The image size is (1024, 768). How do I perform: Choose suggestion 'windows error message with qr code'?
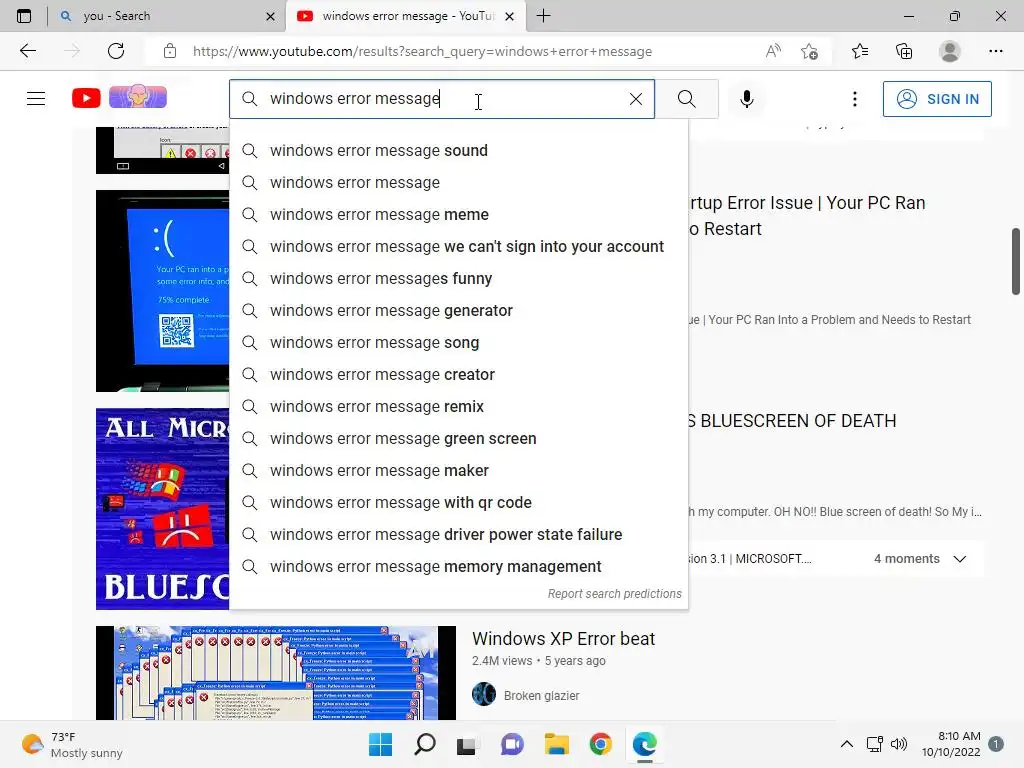pos(458,502)
